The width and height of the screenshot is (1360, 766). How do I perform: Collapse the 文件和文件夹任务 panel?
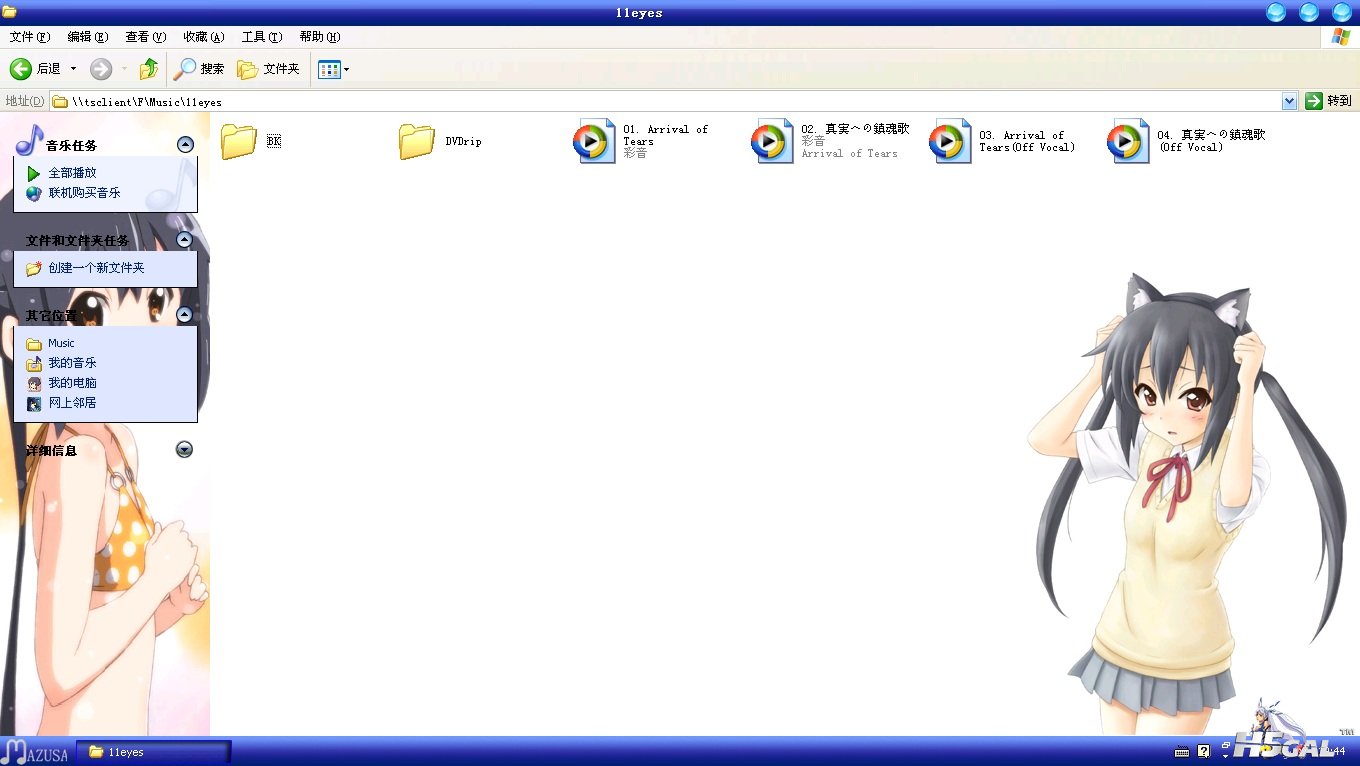[184, 240]
